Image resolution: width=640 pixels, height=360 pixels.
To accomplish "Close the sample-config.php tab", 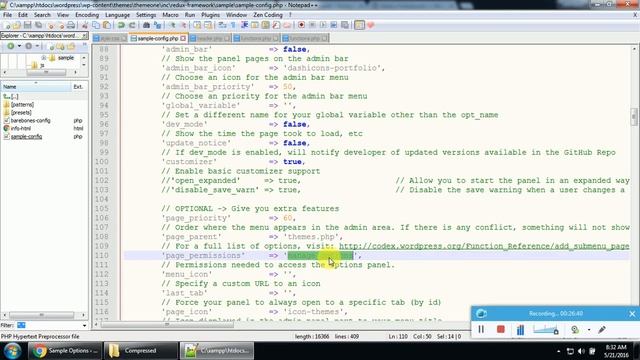I will point(183,38).
